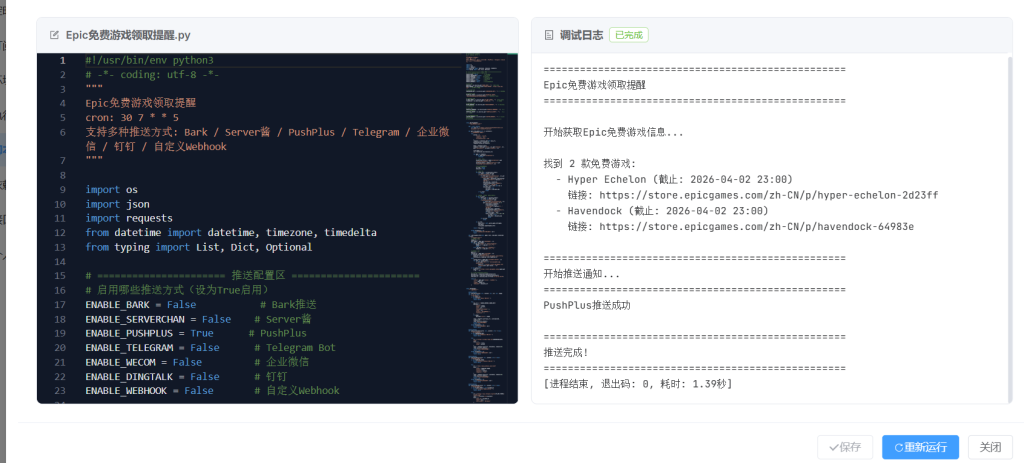
Task: Click the coding: utf-8 comment line
Action: tap(152, 75)
